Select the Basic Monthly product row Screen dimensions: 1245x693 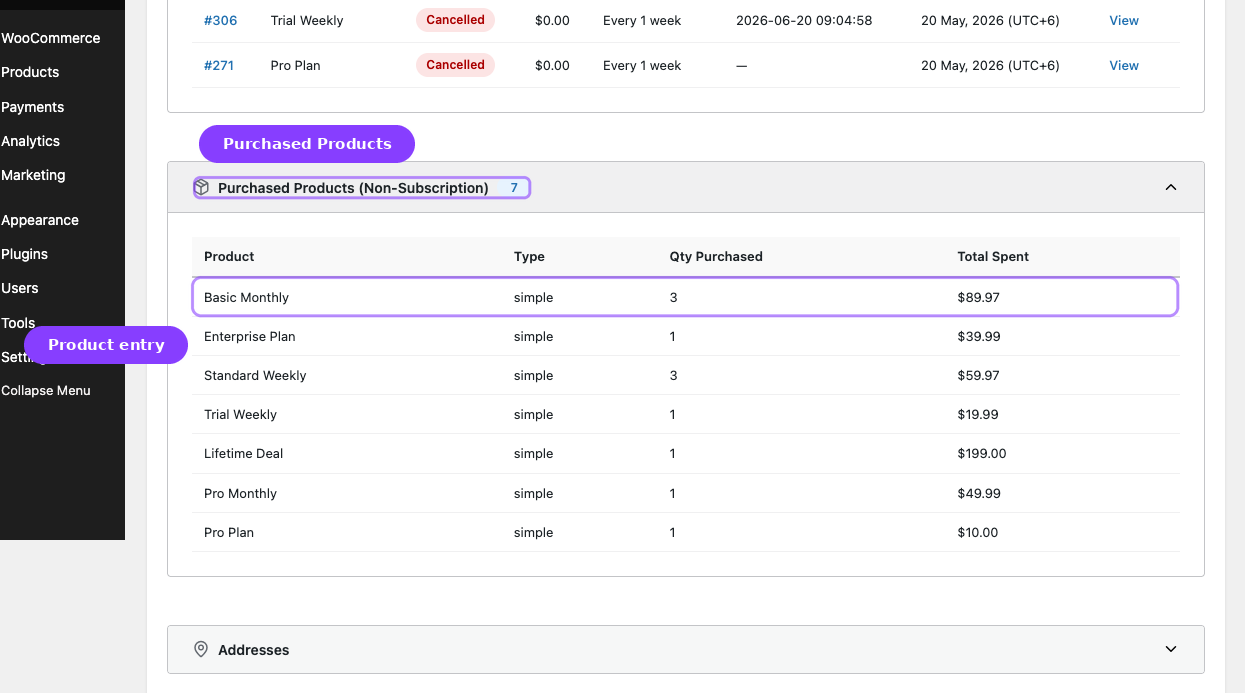point(685,297)
